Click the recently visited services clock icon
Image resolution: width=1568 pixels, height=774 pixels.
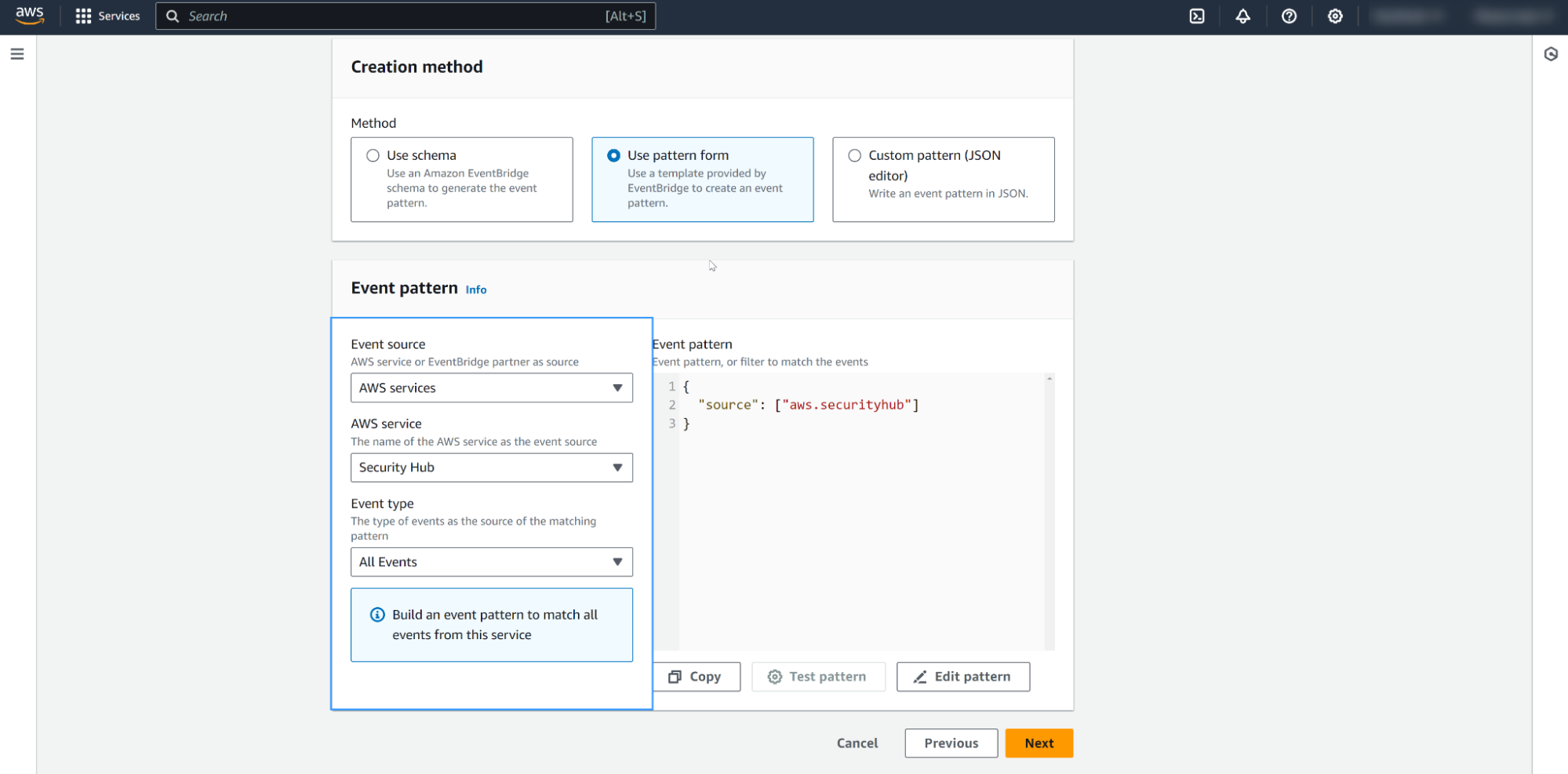[x=1551, y=54]
